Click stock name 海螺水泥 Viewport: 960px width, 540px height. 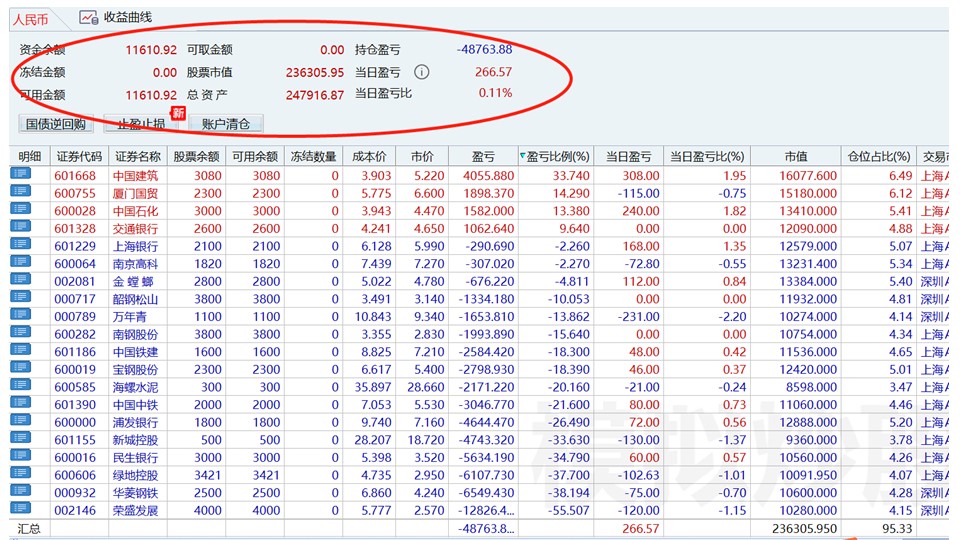point(135,388)
